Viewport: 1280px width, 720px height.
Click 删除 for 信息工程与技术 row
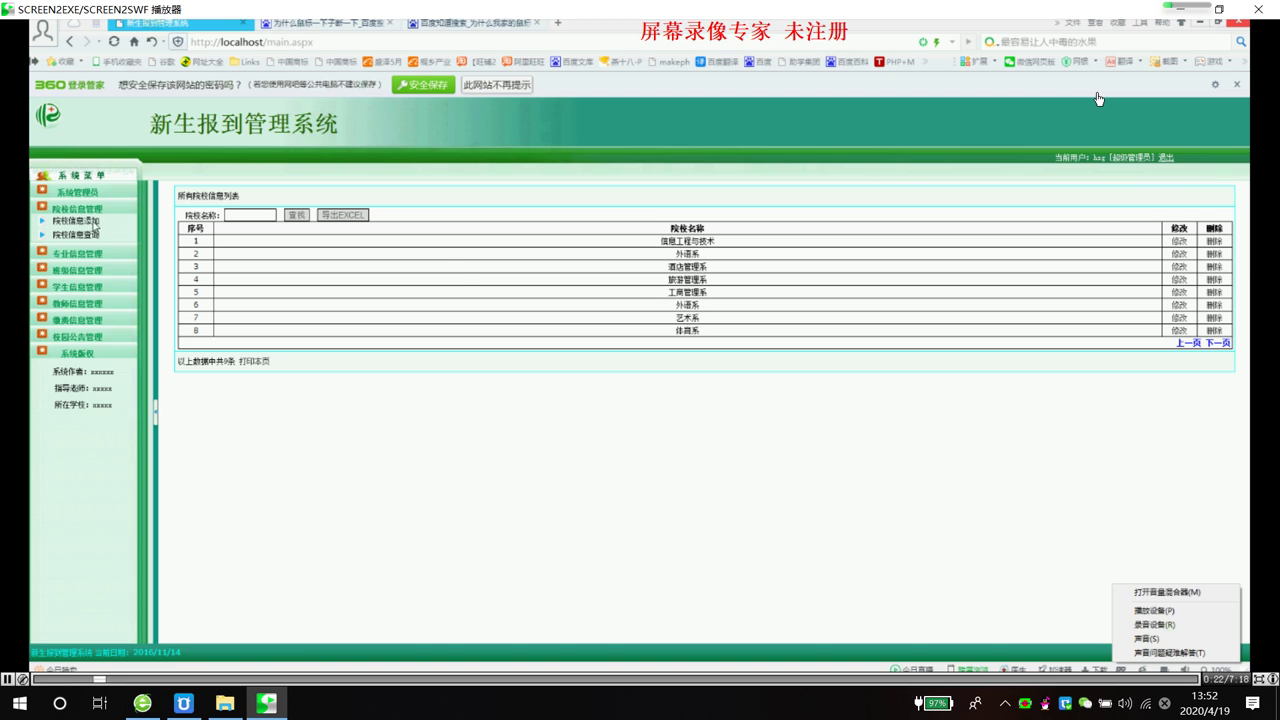point(1214,241)
